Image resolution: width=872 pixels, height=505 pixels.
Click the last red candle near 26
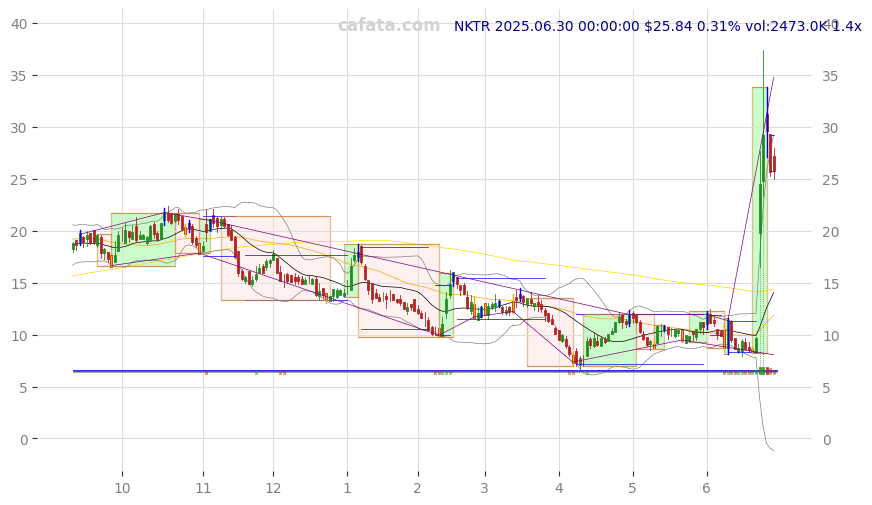774,164
